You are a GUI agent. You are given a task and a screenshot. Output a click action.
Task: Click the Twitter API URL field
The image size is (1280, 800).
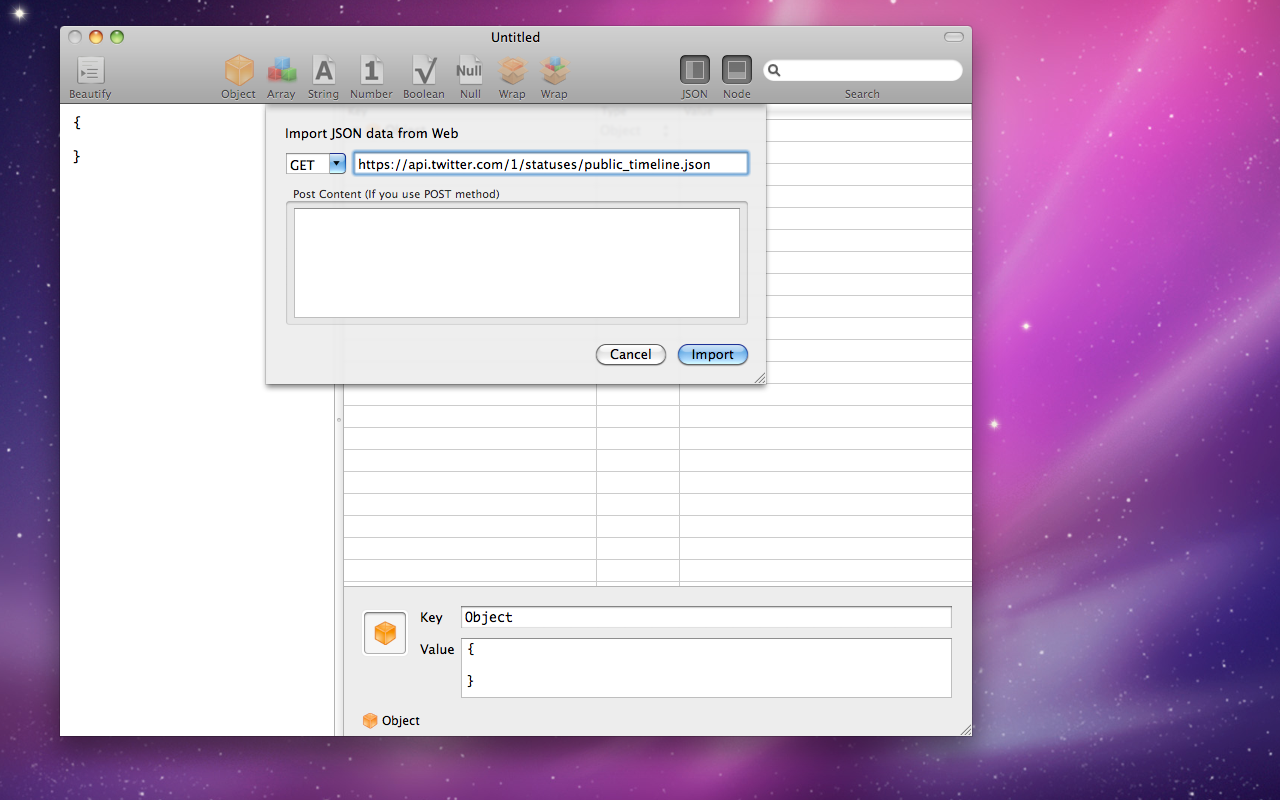[550, 163]
